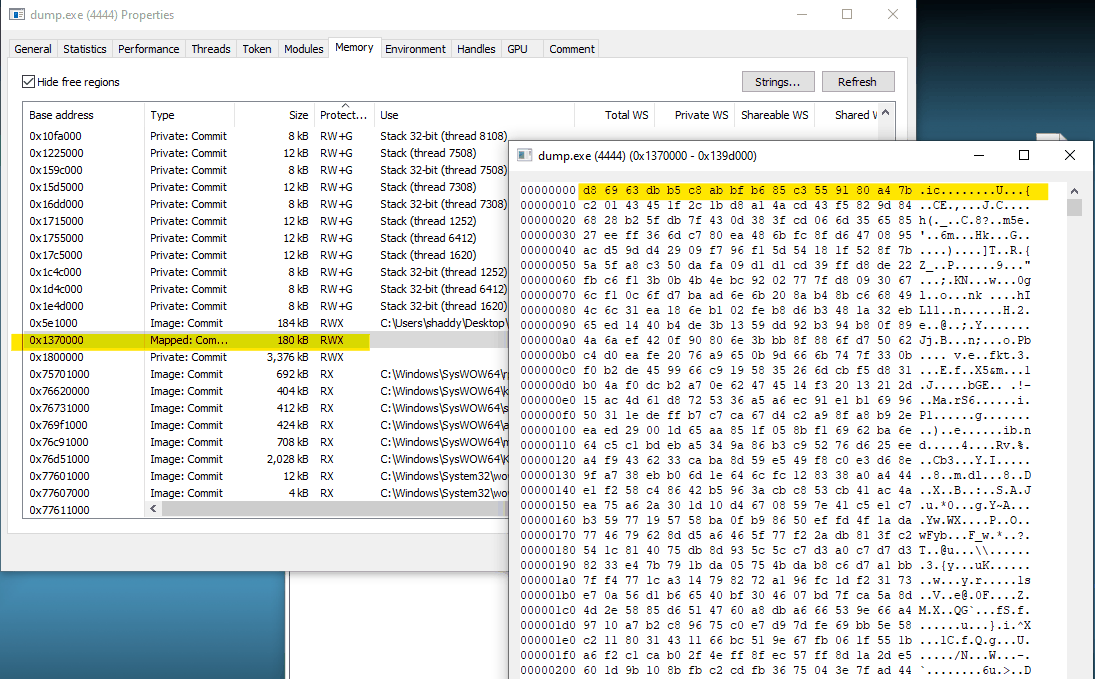Switch to the General tab
Image resolution: width=1095 pixels, height=679 pixels.
[33, 49]
